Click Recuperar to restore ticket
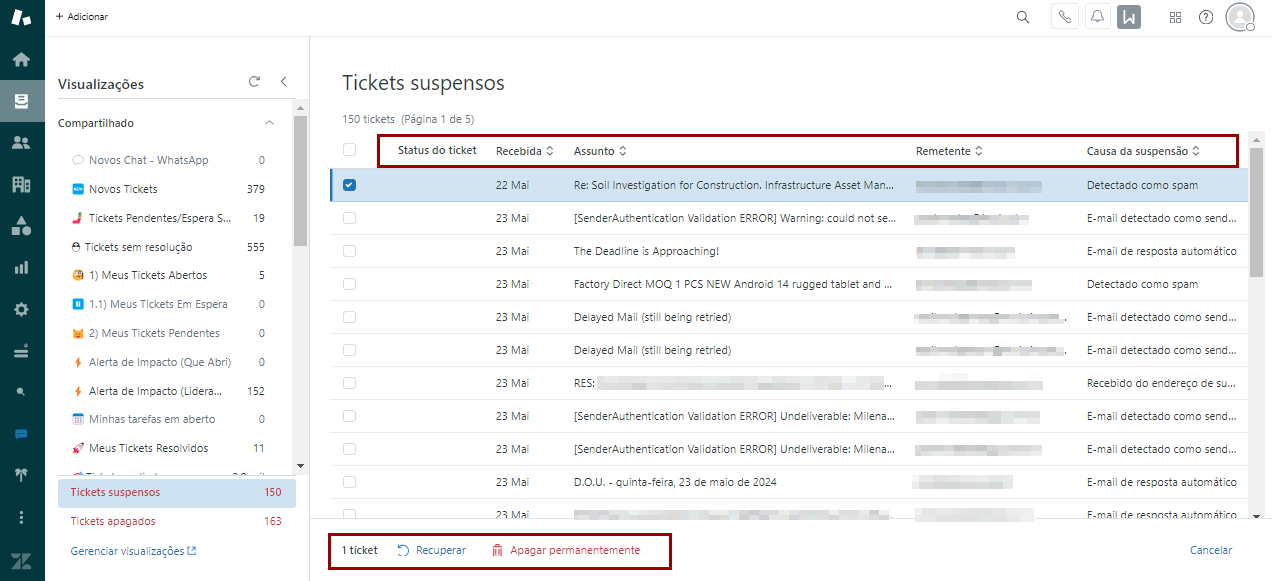Viewport: 1272px width, 581px height. (x=432, y=550)
